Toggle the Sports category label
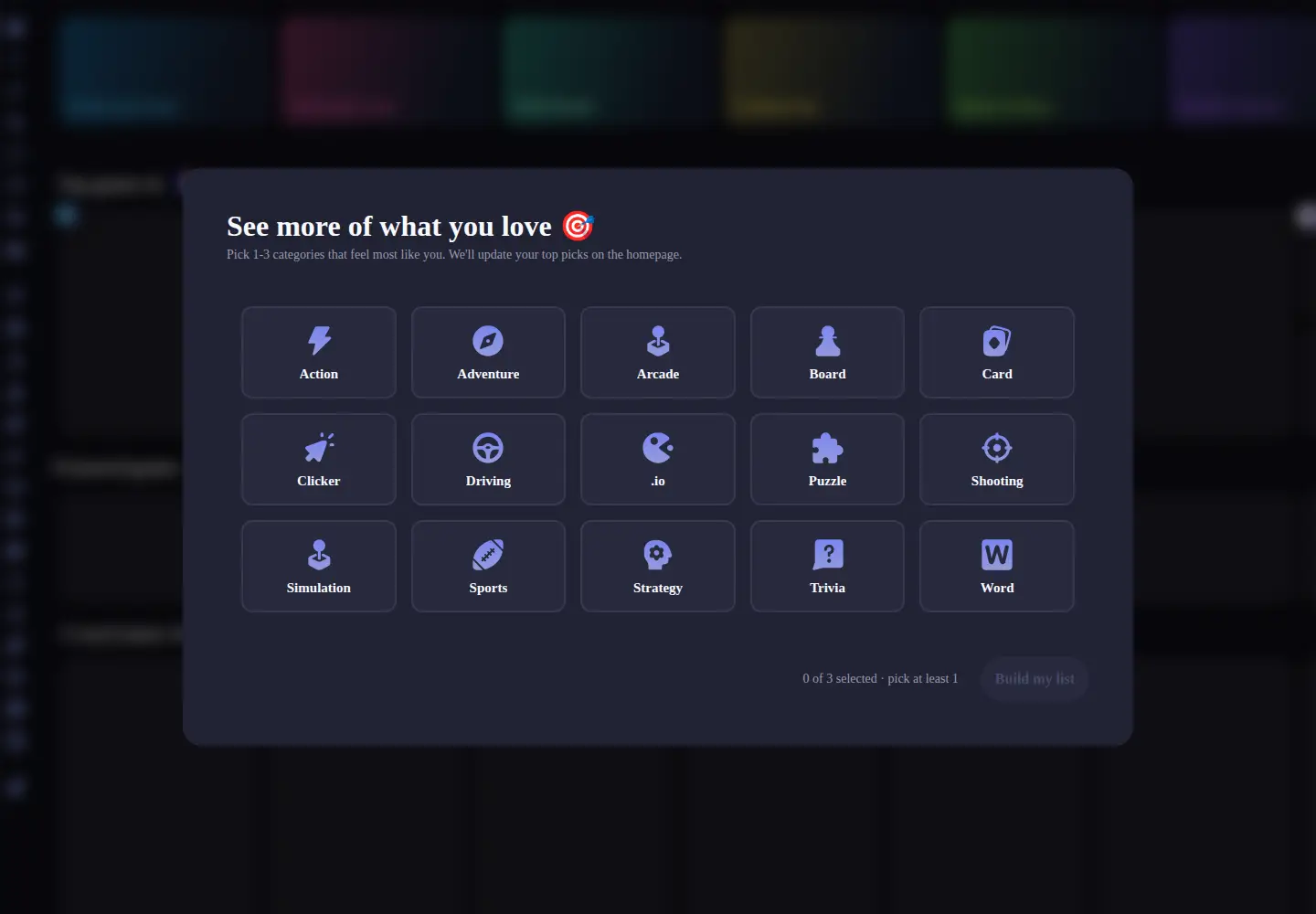This screenshot has width=1316, height=914. coord(488,588)
